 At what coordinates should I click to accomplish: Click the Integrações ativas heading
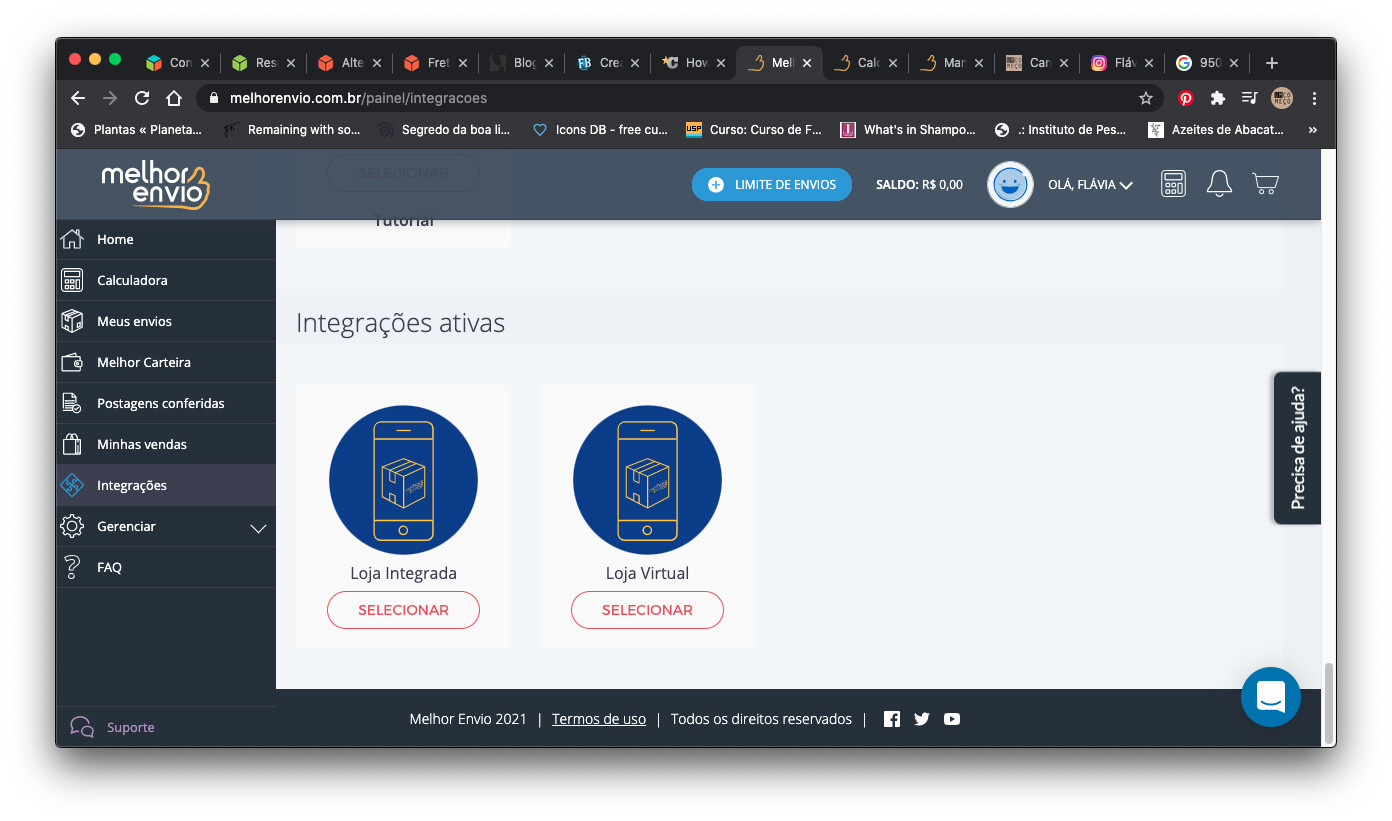point(400,323)
